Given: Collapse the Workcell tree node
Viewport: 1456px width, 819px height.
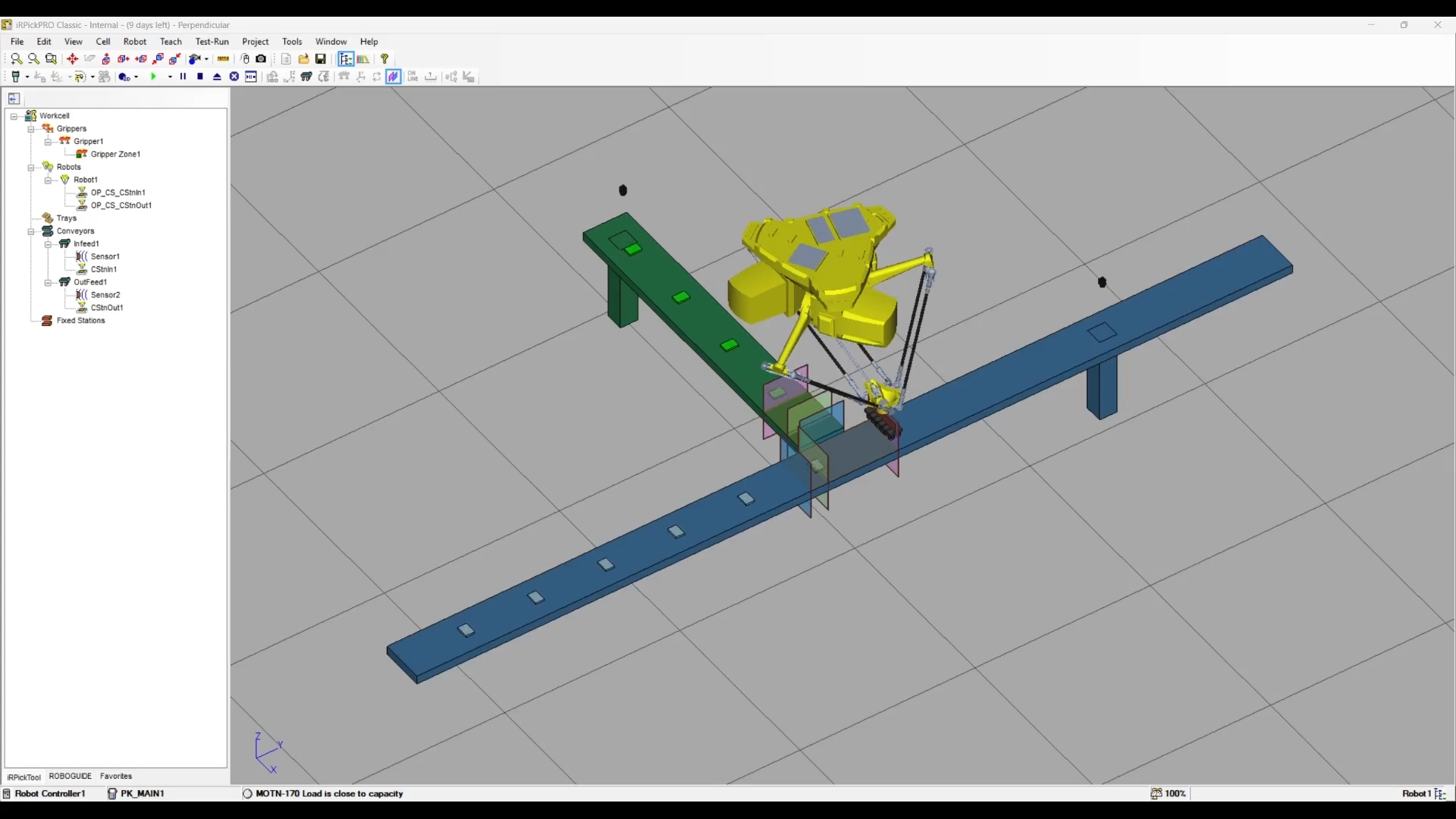Looking at the screenshot, I should coord(14,116).
